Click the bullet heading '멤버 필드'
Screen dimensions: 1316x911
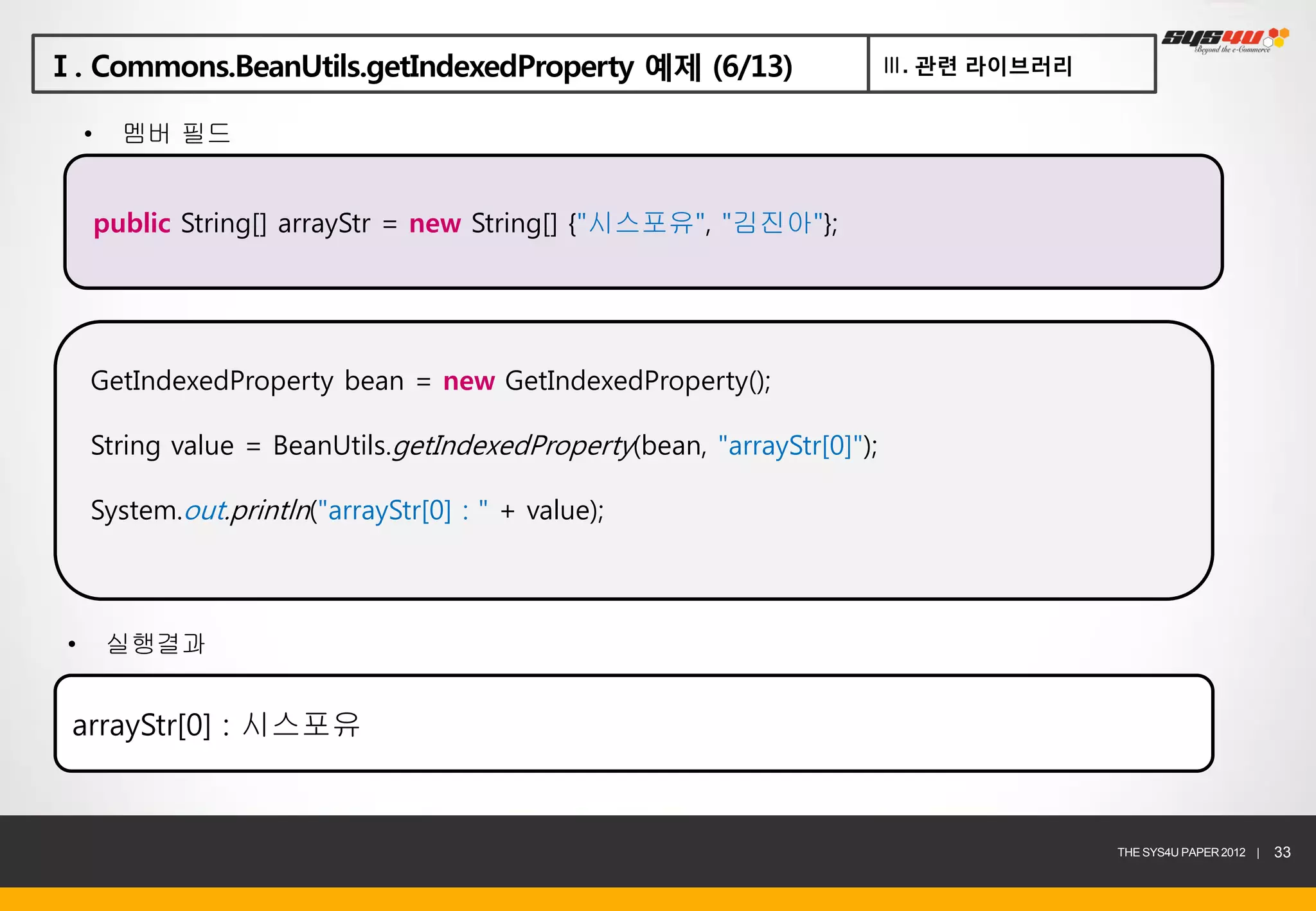(177, 133)
